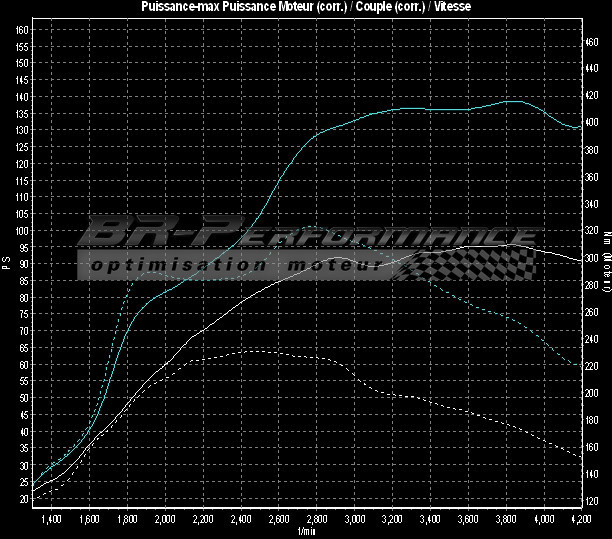Click the 4,200 tick on x-axis
The image size is (612, 539).
tap(578, 520)
